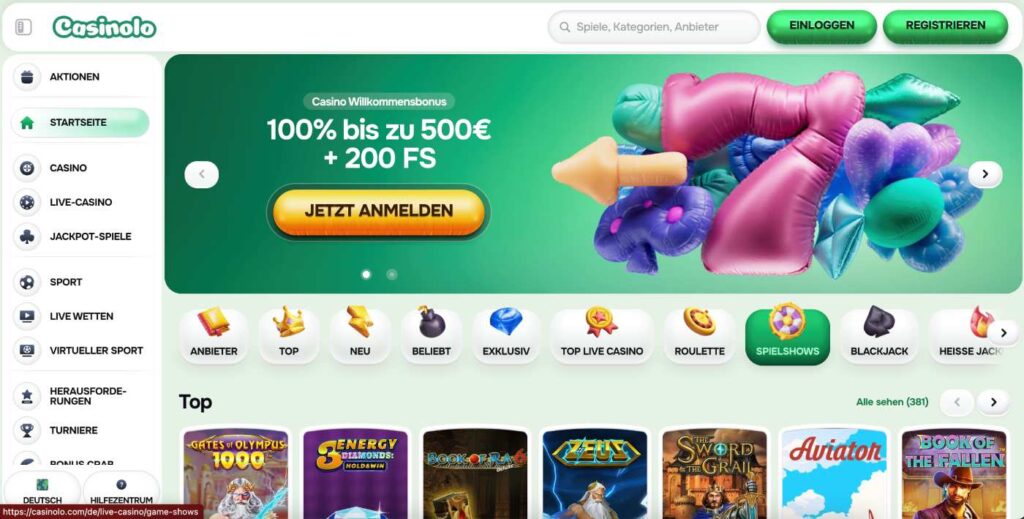Viewport: 1024px width, 519px height.
Task: Select the second banner slide dot
Action: 392,275
